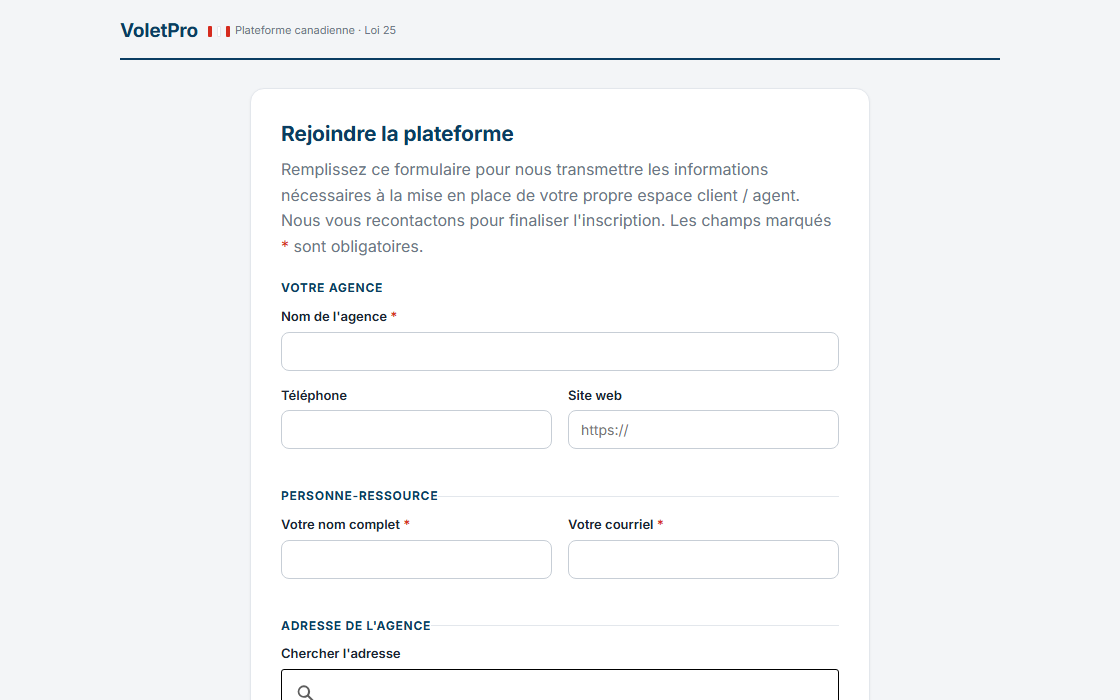Click the 'ADRESSE DE L'AGENCE' section title

(356, 626)
